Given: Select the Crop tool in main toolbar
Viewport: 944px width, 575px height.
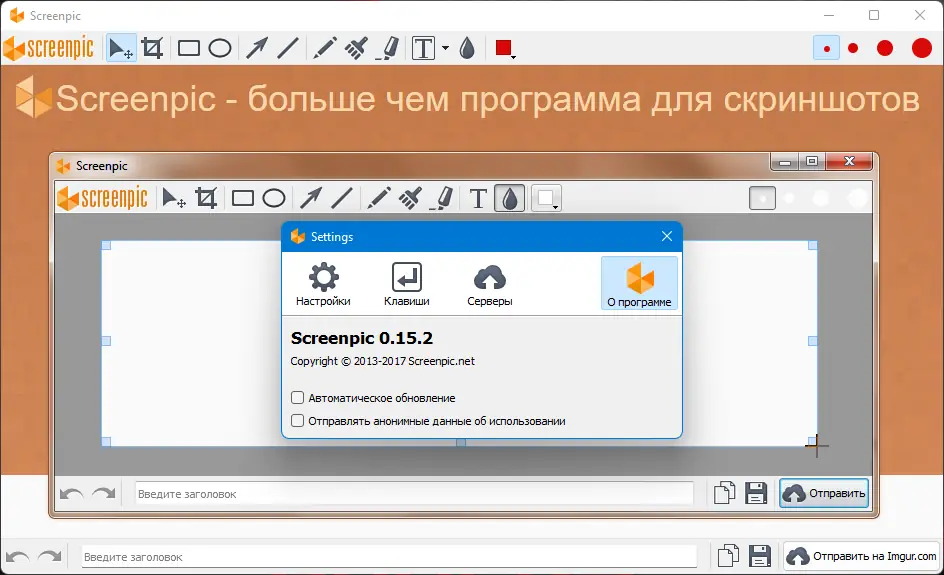Looking at the screenshot, I should pos(152,48).
